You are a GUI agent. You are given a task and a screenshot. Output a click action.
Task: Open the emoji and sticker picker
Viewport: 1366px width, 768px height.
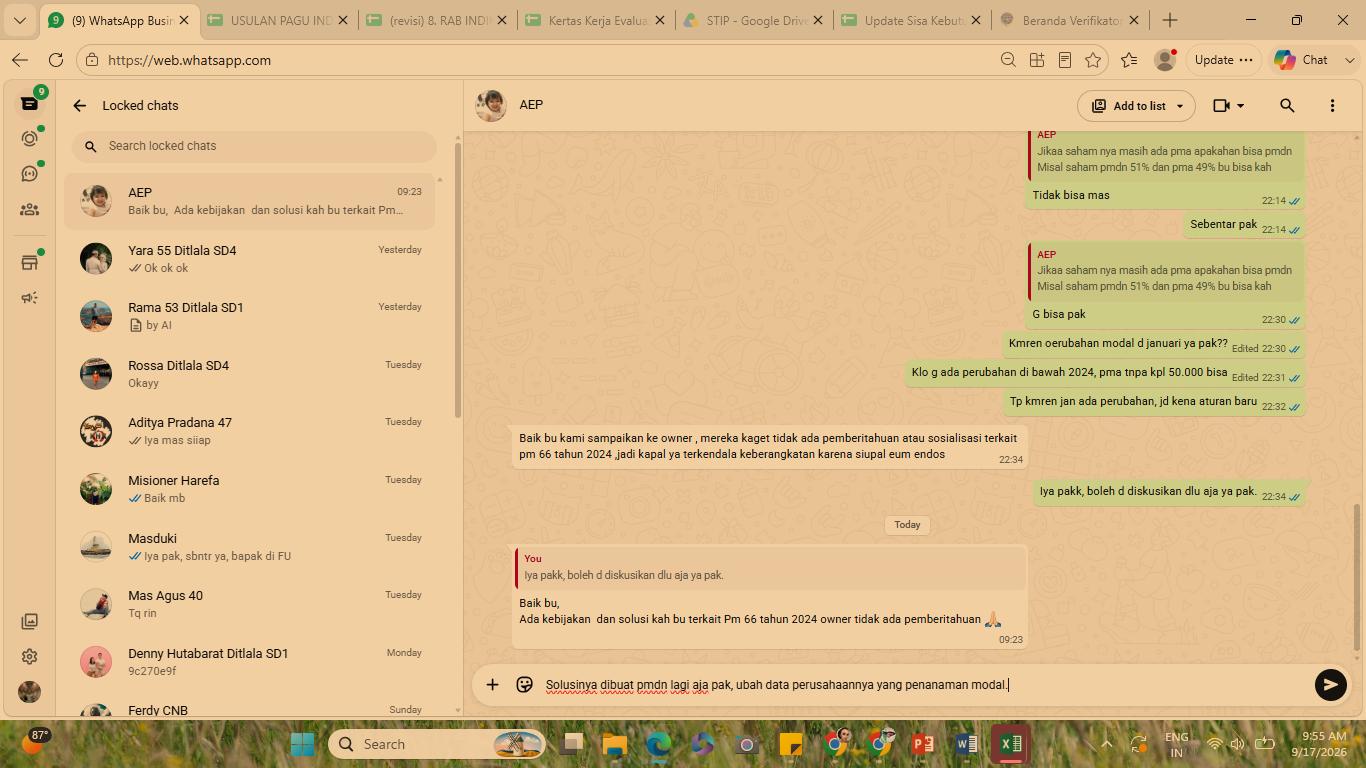pos(524,685)
